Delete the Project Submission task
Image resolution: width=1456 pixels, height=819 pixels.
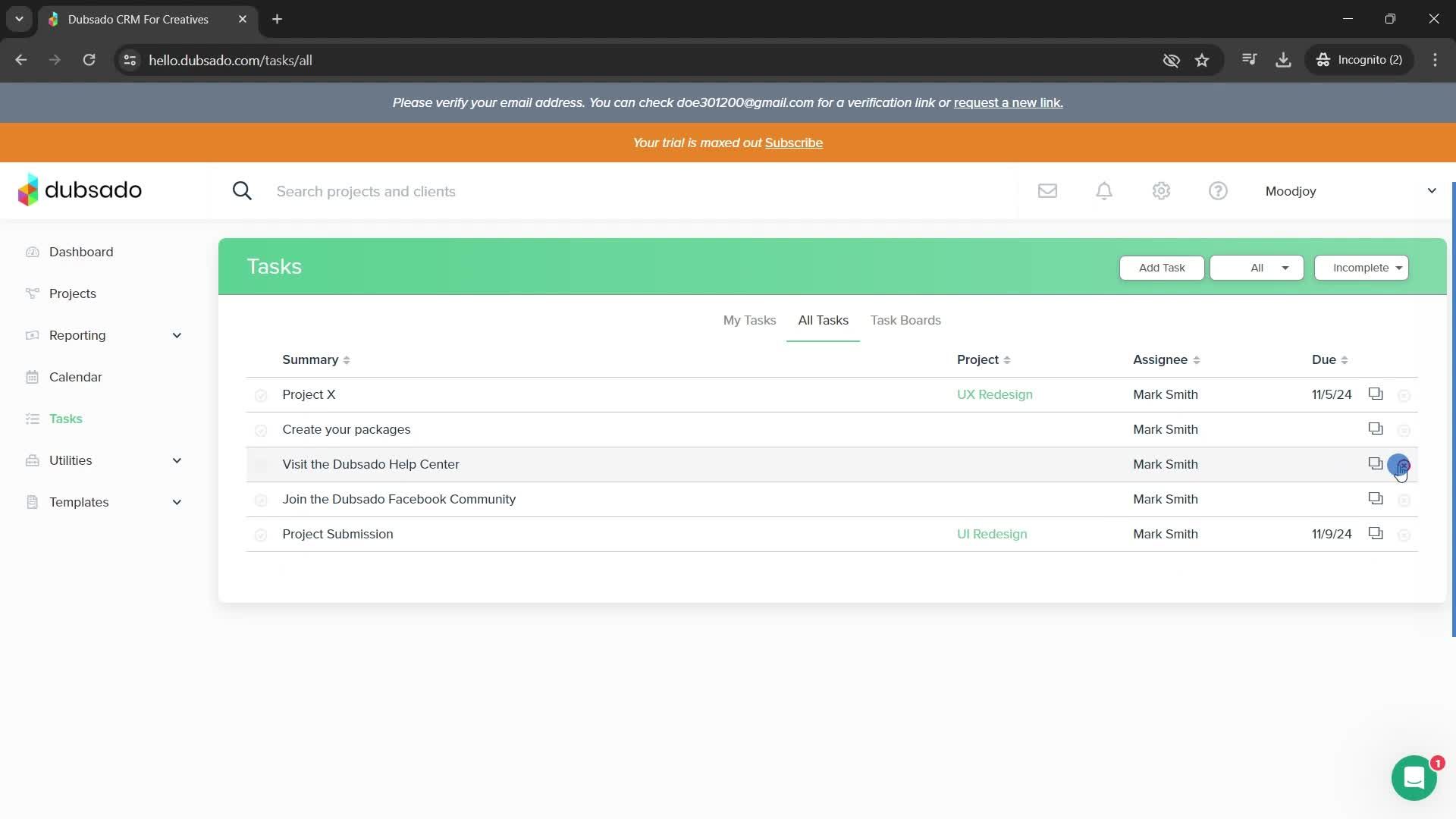(1404, 535)
